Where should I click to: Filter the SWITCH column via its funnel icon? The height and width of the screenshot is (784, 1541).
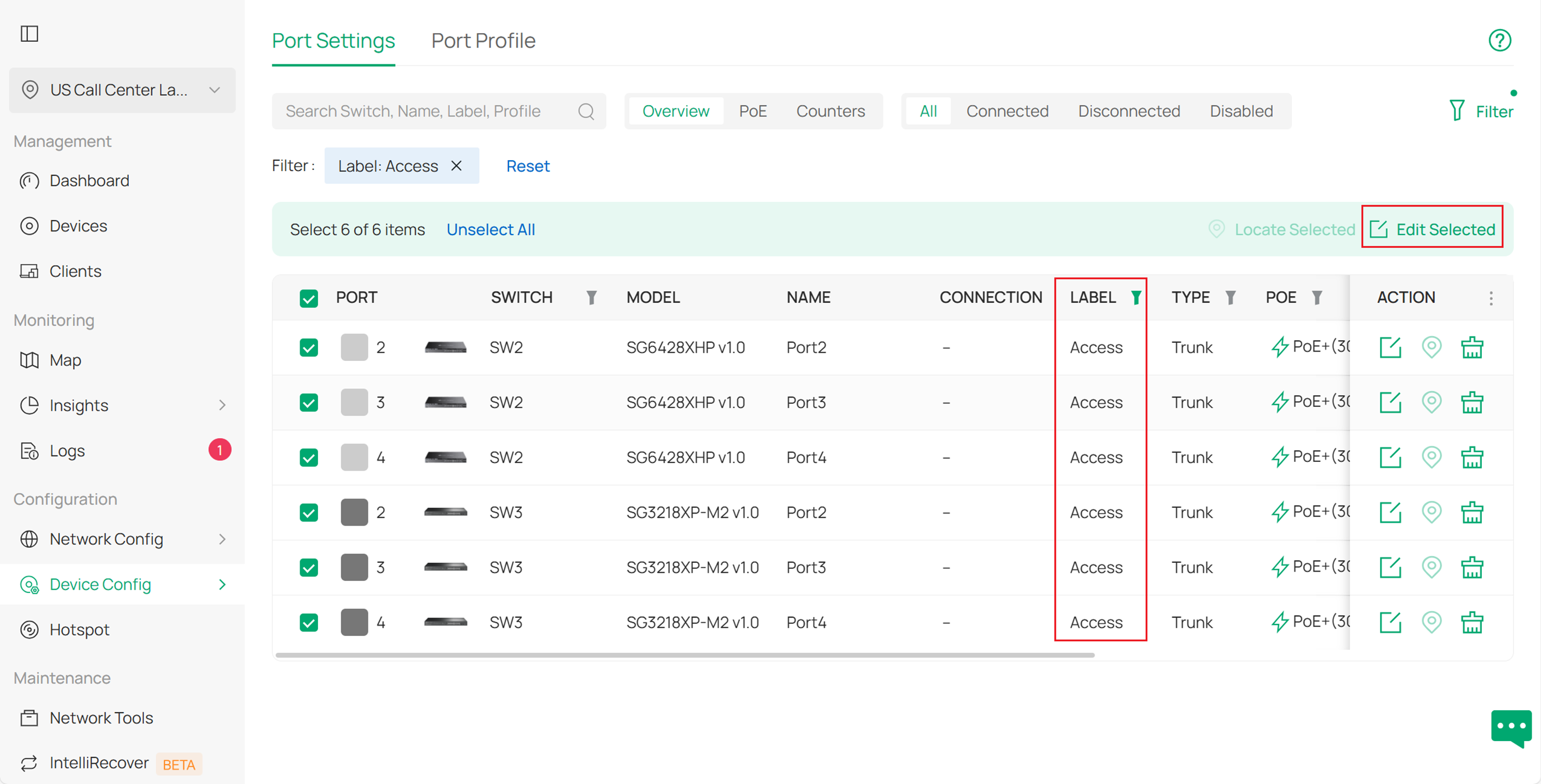591,297
